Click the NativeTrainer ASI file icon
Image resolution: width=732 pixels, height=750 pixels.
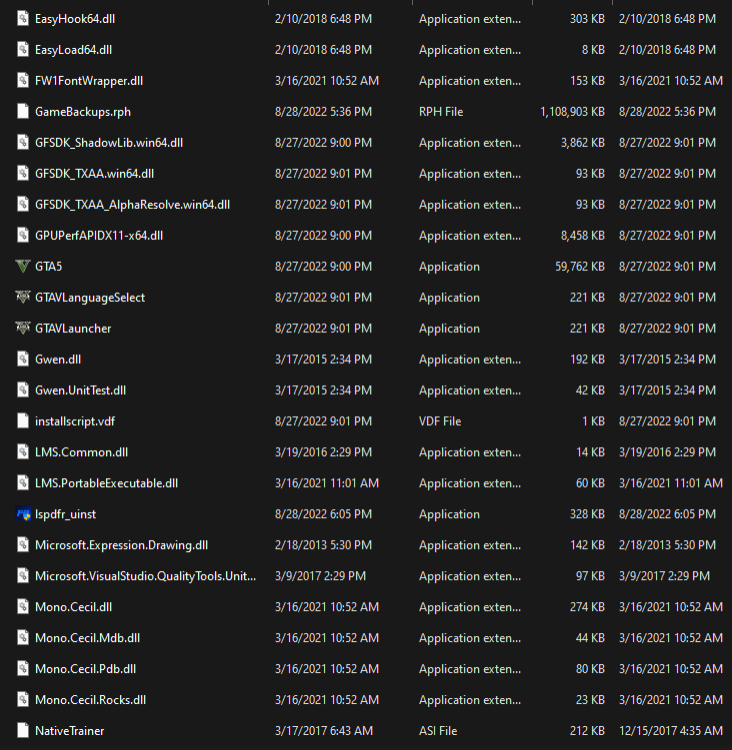pyautogui.click(x=23, y=730)
